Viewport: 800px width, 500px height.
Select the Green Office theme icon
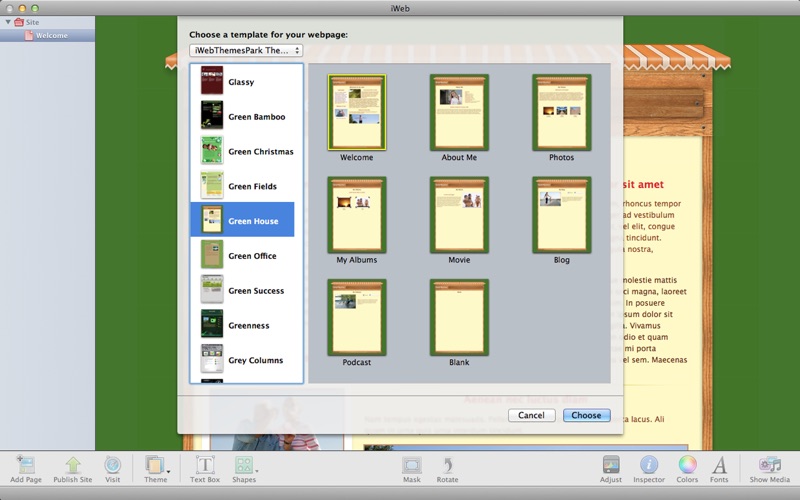coord(212,255)
